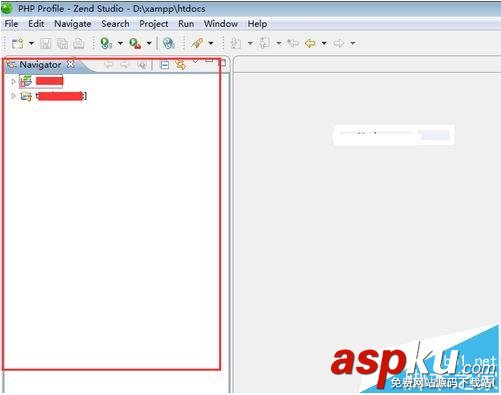Image resolution: width=501 pixels, height=395 pixels.
Task: Expand the top project tree node
Action: point(13,81)
